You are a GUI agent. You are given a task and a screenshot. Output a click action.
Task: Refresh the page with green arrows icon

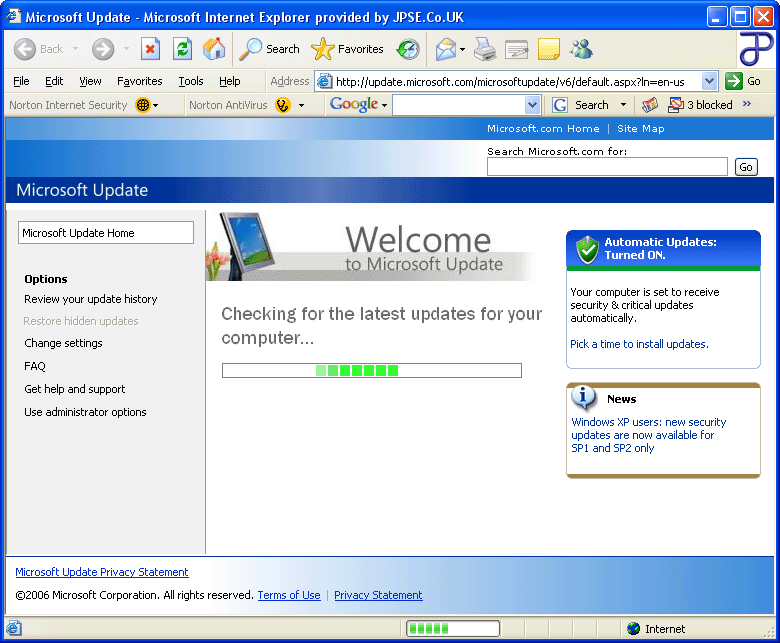[x=183, y=49]
